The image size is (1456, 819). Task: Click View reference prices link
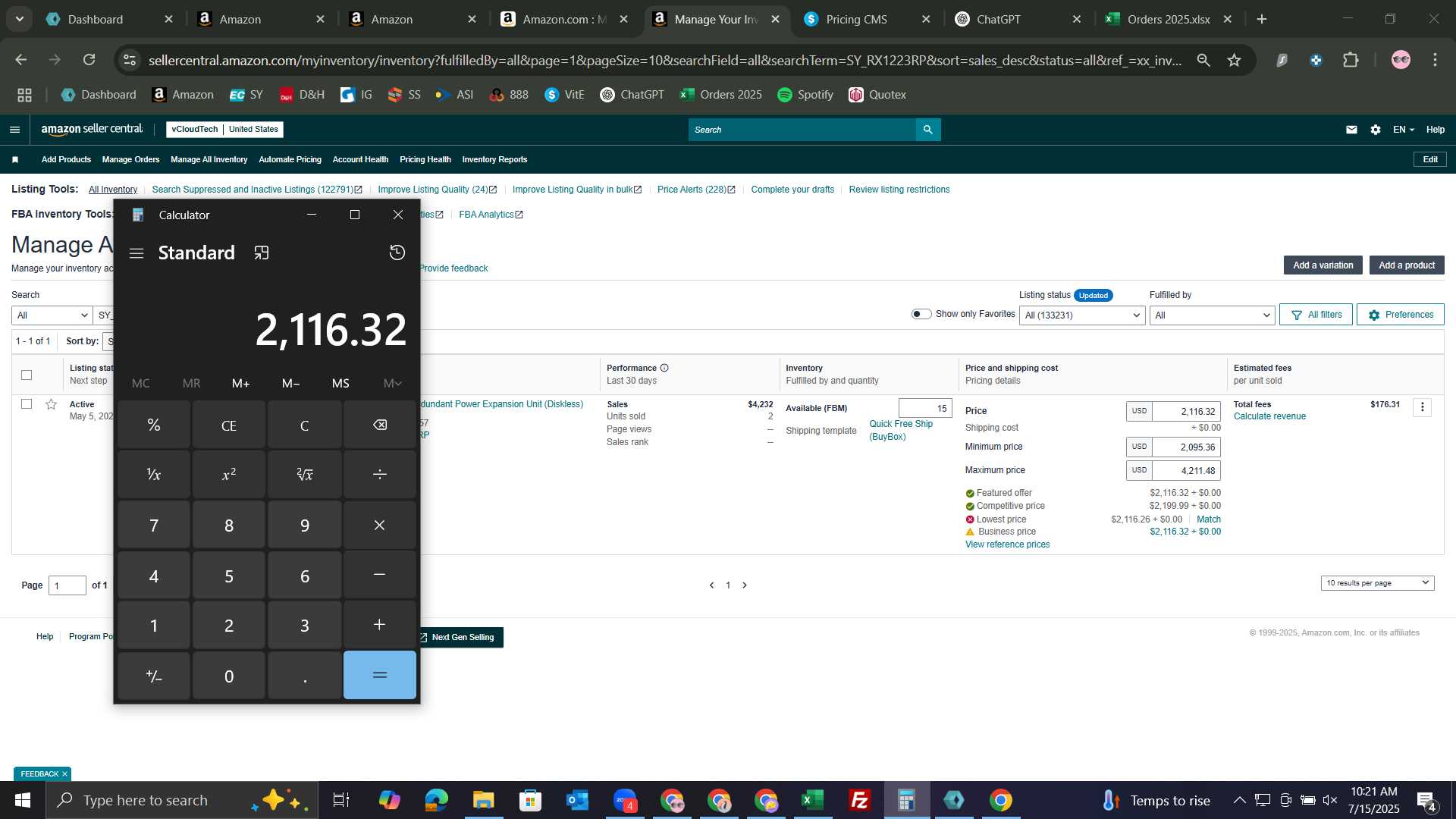[x=1007, y=544]
